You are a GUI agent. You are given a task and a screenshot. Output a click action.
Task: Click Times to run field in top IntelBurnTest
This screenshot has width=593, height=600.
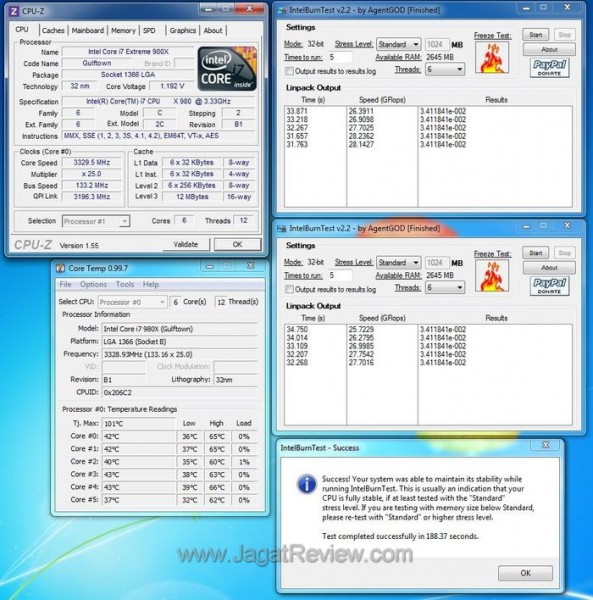(x=340, y=57)
